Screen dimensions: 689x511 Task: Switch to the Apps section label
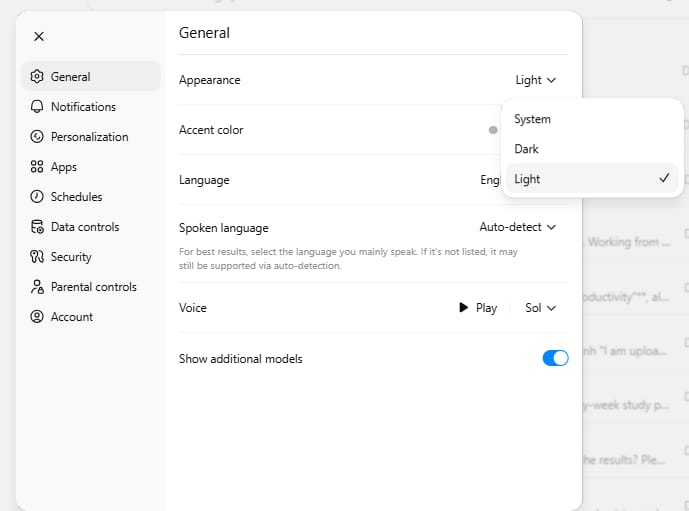pyautogui.click(x=64, y=167)
